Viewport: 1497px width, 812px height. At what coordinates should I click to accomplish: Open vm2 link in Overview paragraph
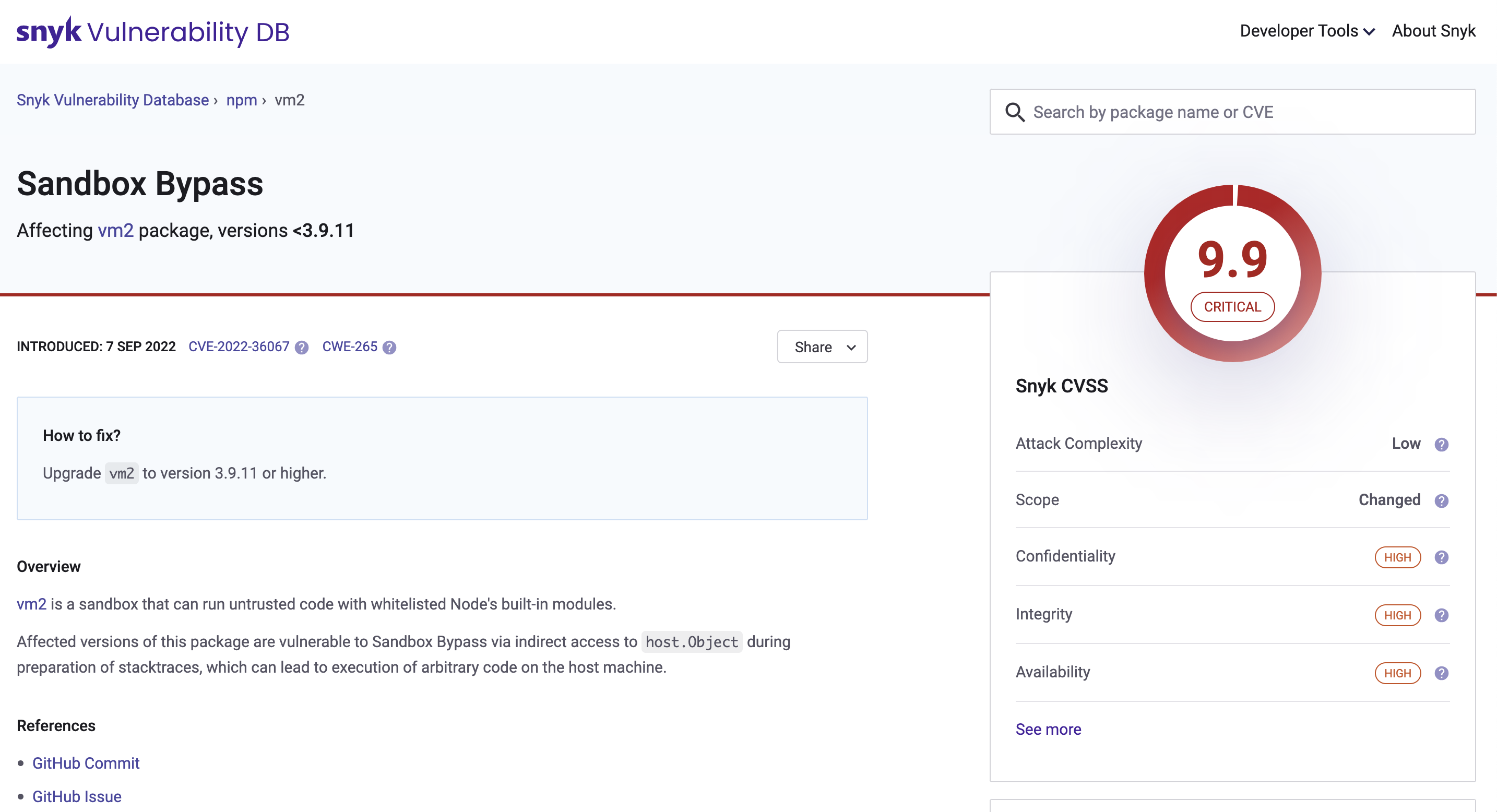click(x=31, y=604)
